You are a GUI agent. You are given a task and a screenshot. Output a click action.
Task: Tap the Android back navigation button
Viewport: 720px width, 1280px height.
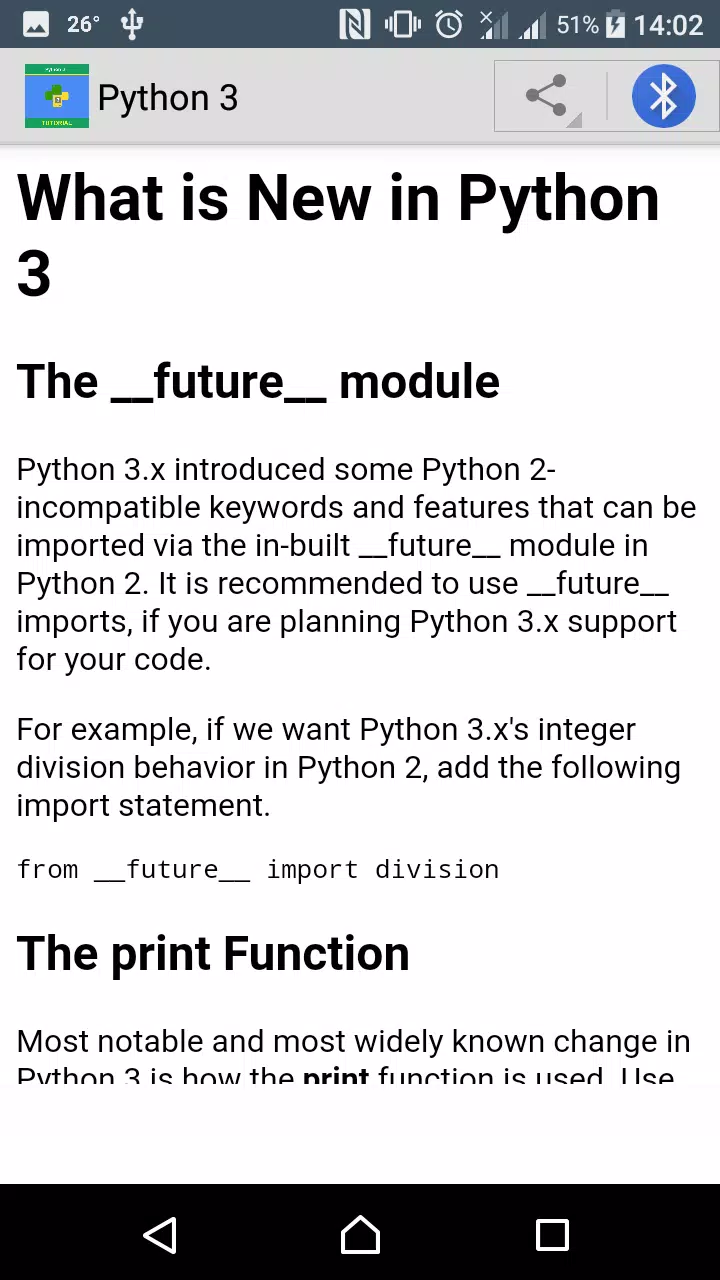pos(160,1236)
